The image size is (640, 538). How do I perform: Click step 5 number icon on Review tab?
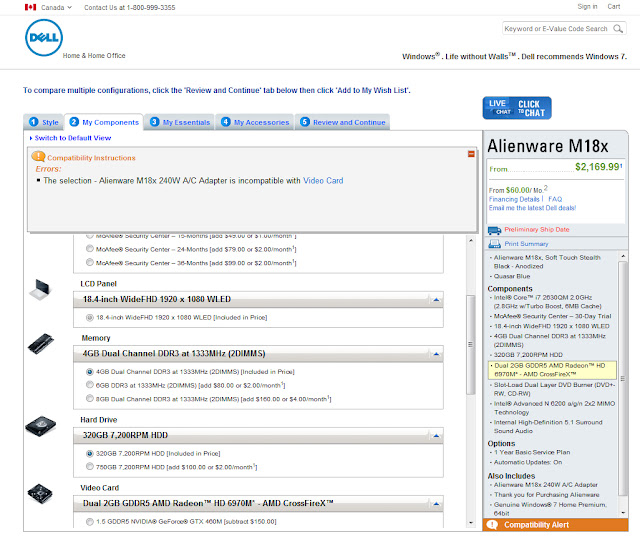click(304, 122)
